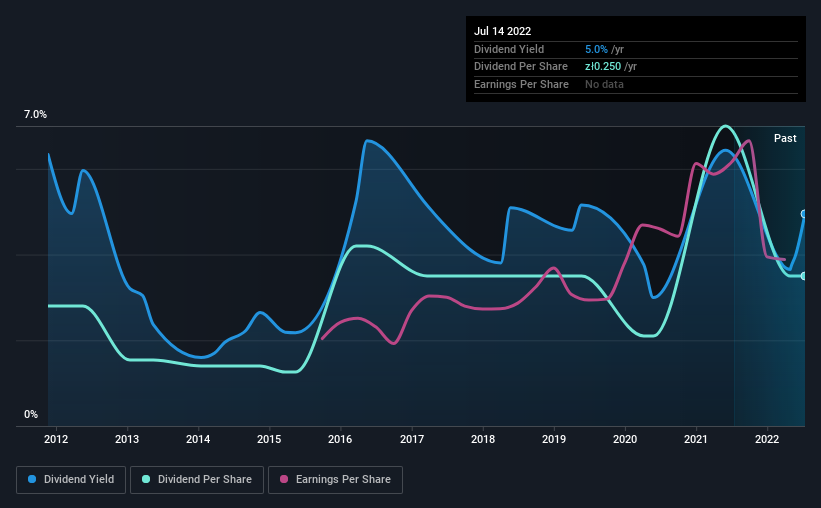Select 2016 on the time axis
The height and width of the screenshot is (508, 821).
(340, 438)
